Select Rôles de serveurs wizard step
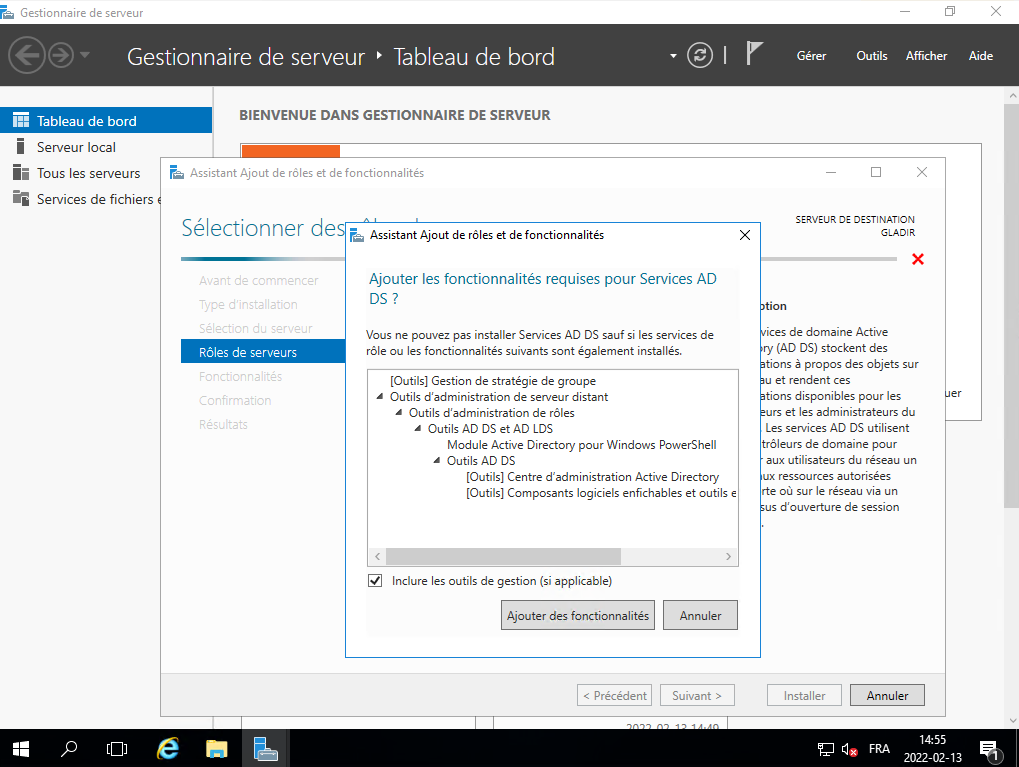 [263, 352]
